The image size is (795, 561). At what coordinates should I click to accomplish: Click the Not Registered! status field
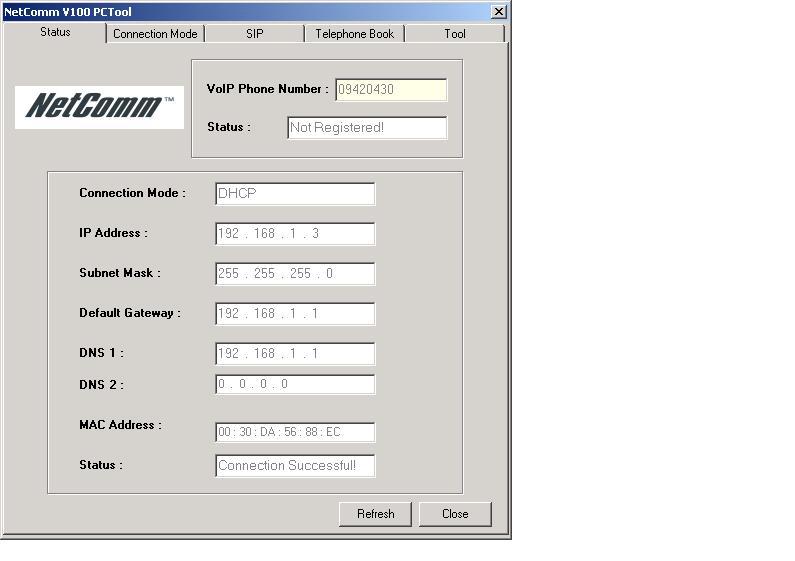(367, 128)
